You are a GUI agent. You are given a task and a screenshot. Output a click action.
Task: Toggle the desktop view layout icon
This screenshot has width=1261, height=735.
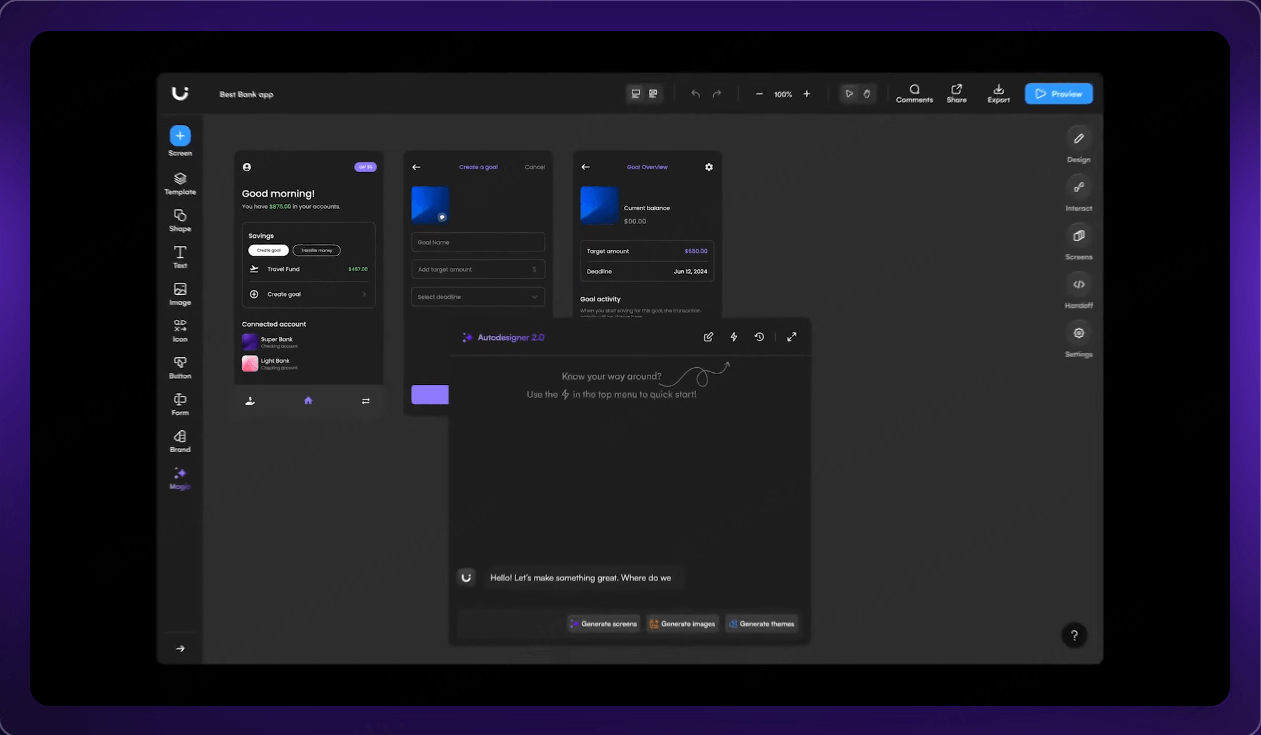click(635, 94)
